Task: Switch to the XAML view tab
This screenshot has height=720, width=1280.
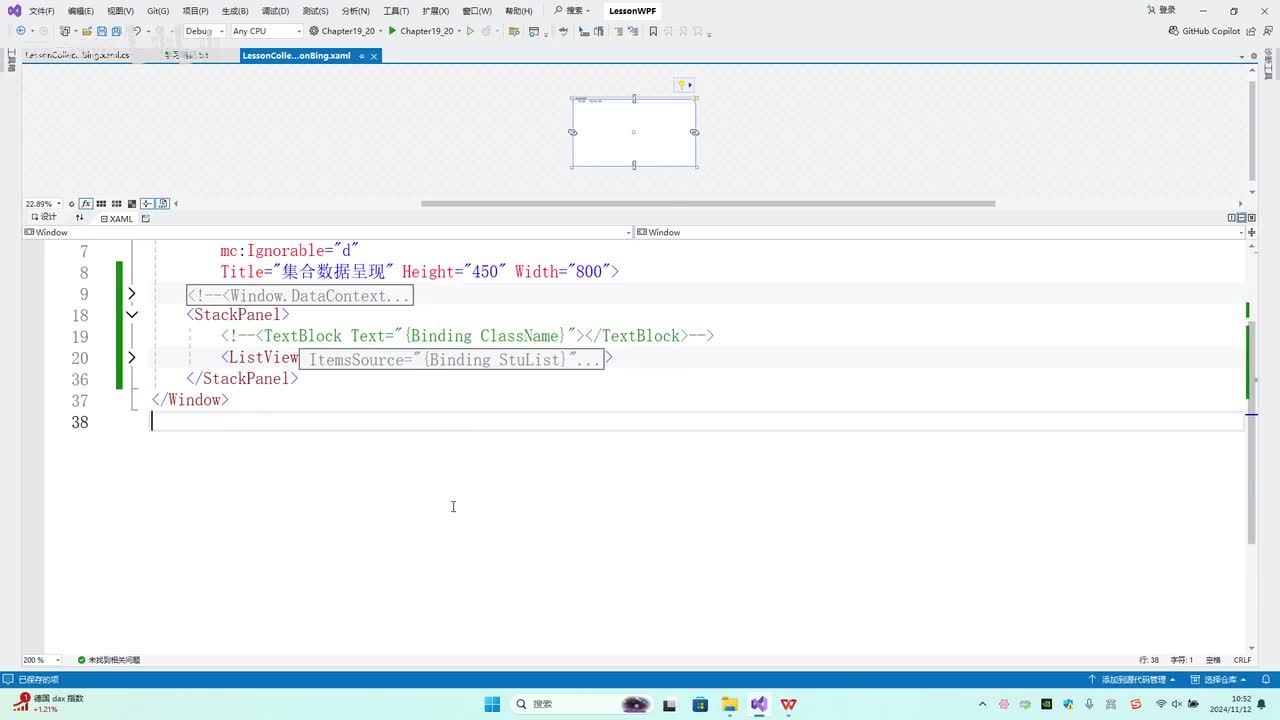Action: (117, 218)
